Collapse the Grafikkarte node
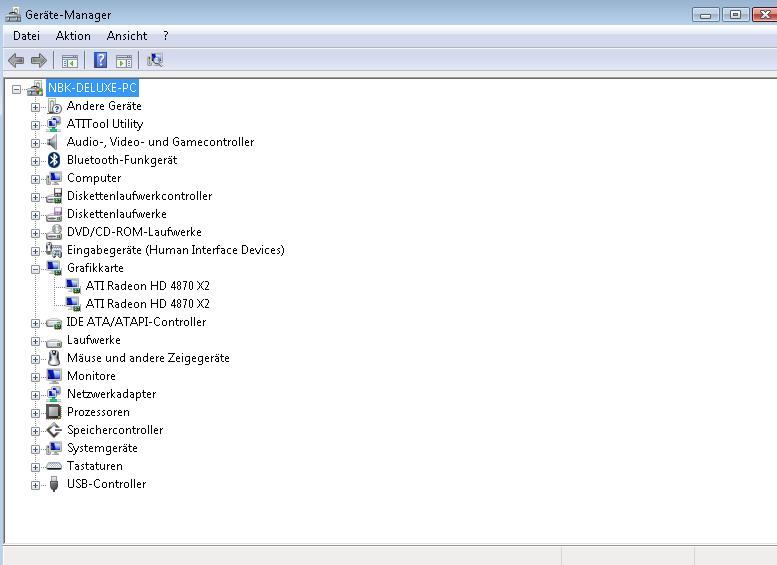777x565 pixels. coord(35,269)
